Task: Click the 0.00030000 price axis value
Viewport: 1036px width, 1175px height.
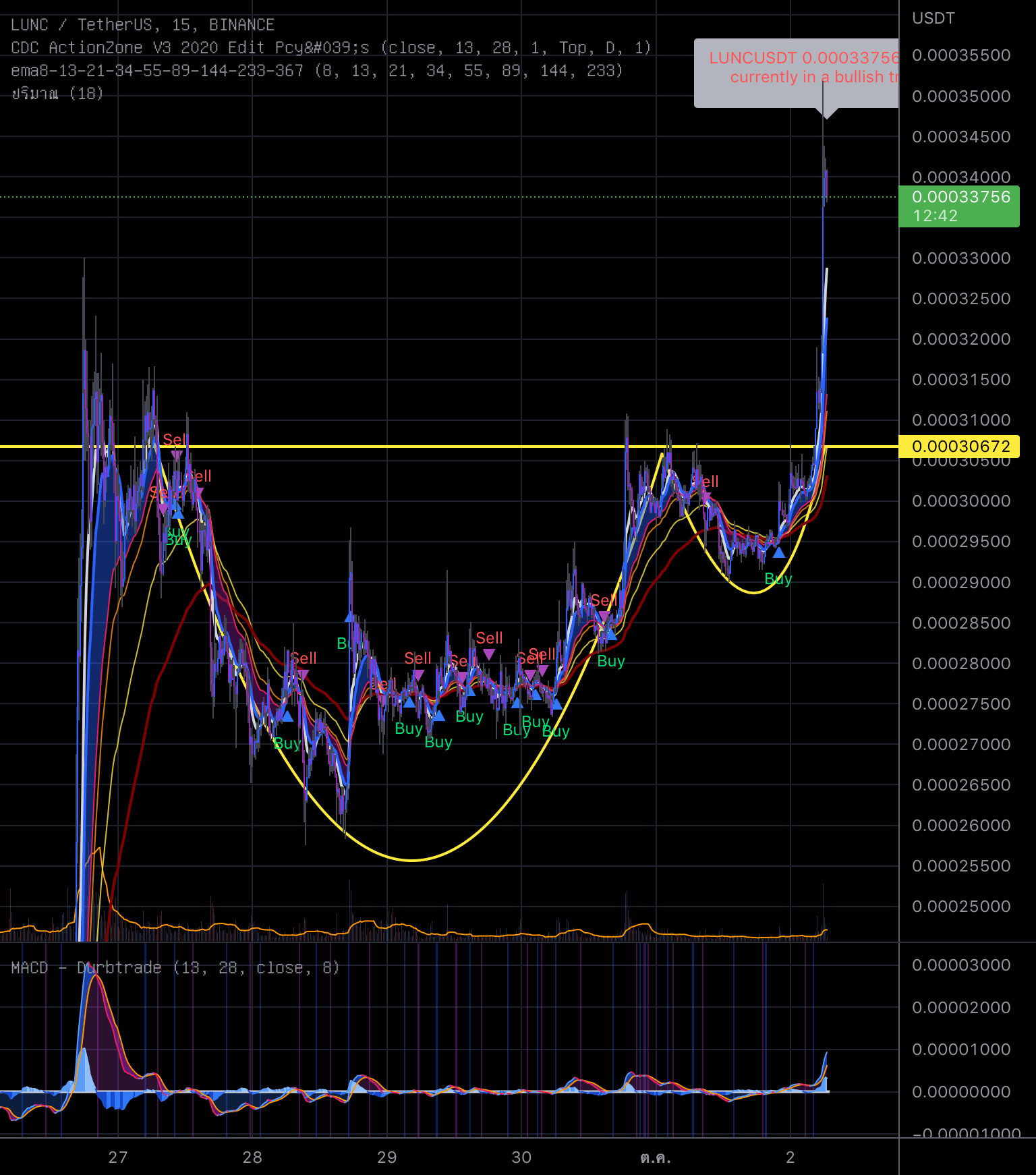Action: (961, 501)
